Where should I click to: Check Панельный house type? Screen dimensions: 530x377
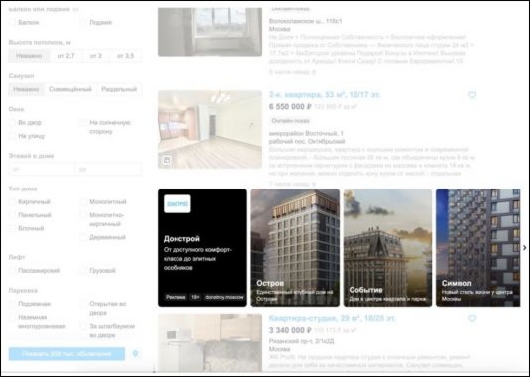pyautogui.click(x=13, y=215)
